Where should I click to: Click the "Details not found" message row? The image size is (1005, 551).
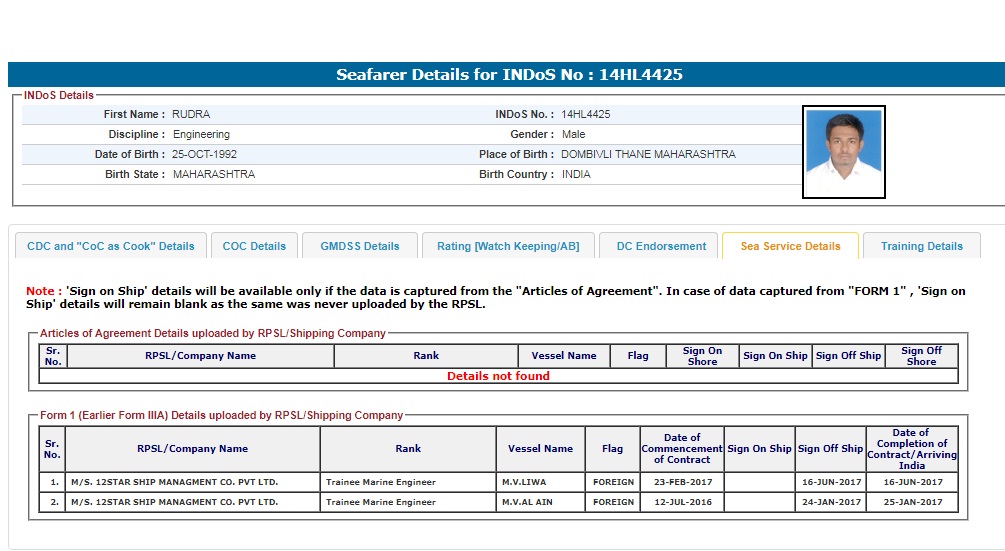(498, 376)
